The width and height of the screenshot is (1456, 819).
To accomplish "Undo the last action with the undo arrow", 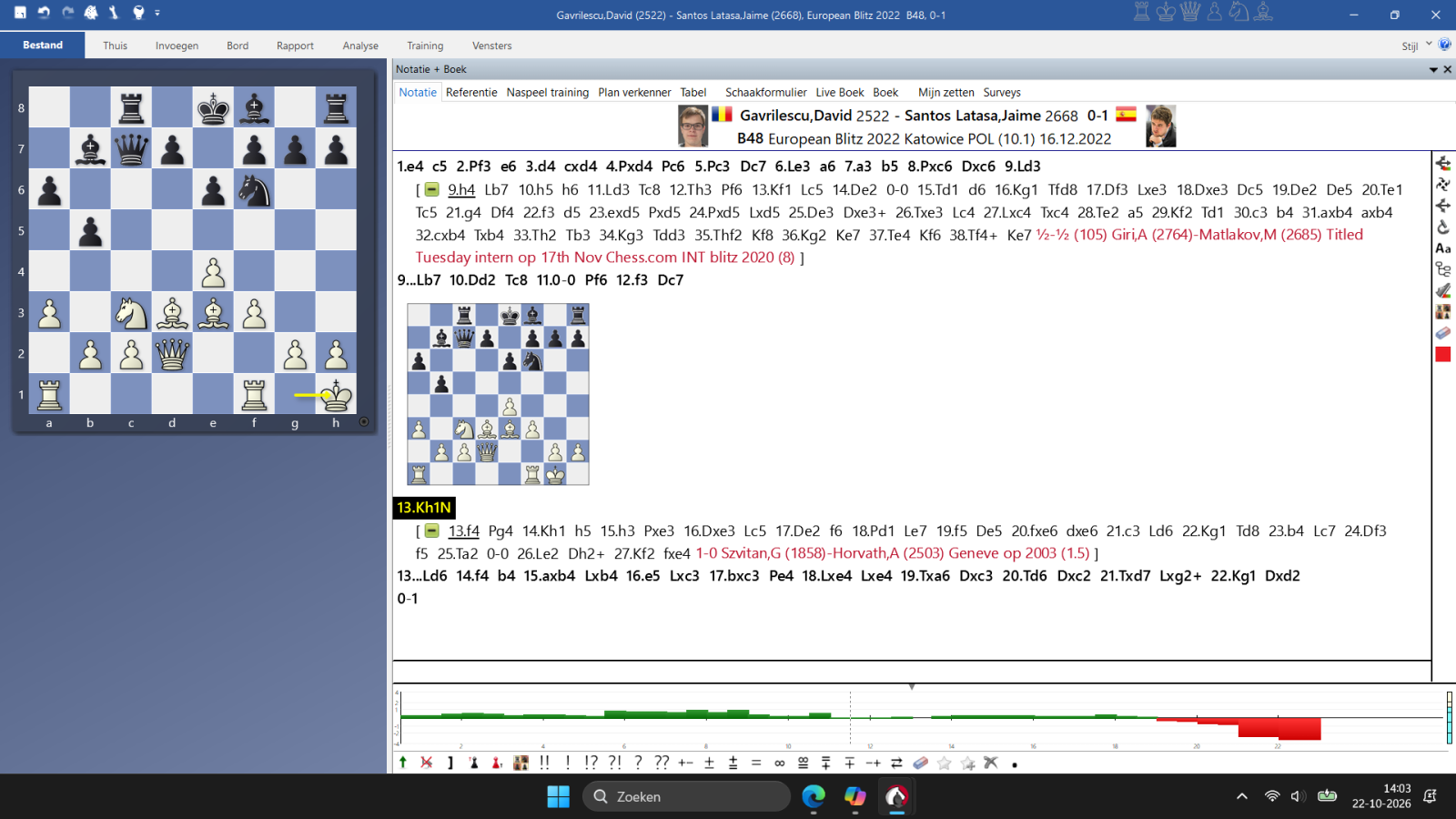I will coord(44,13).
